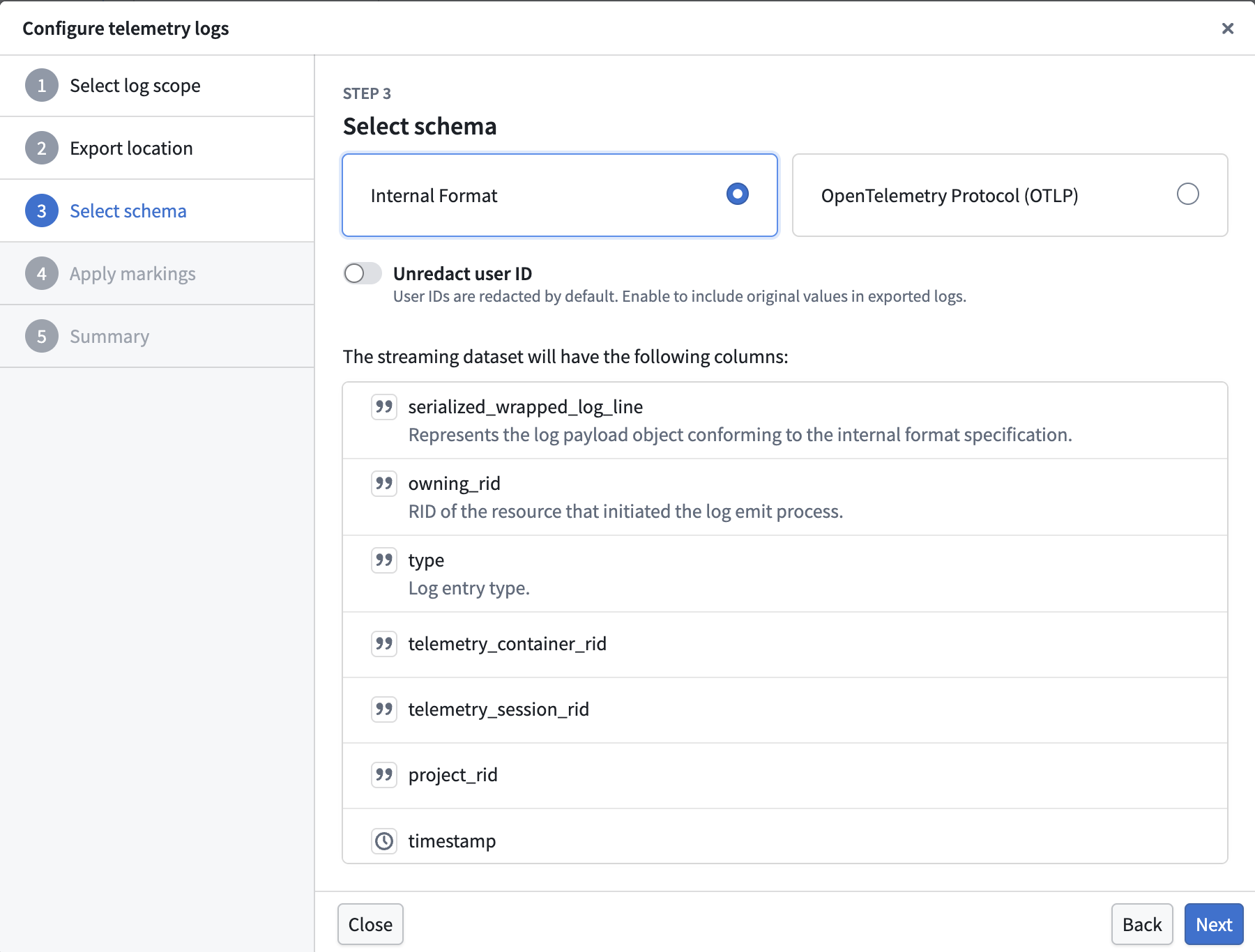Click step 4 number badge

pos(42,274)
